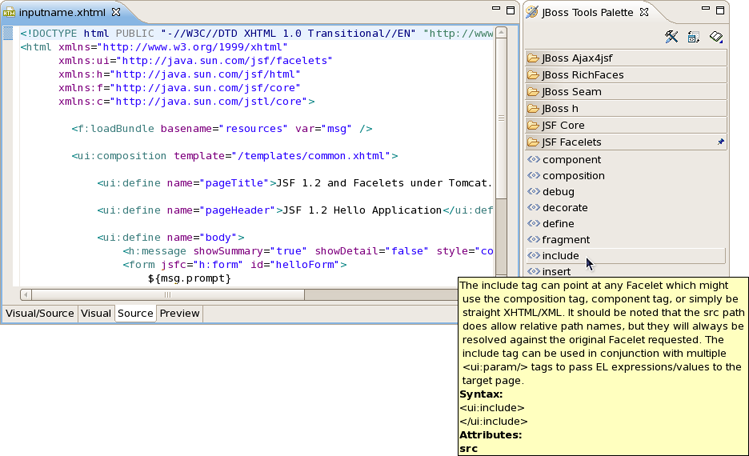Viewport: 749px width, 456px height.
Task: Click the h:message showSummary line
Action: (308, 251)
